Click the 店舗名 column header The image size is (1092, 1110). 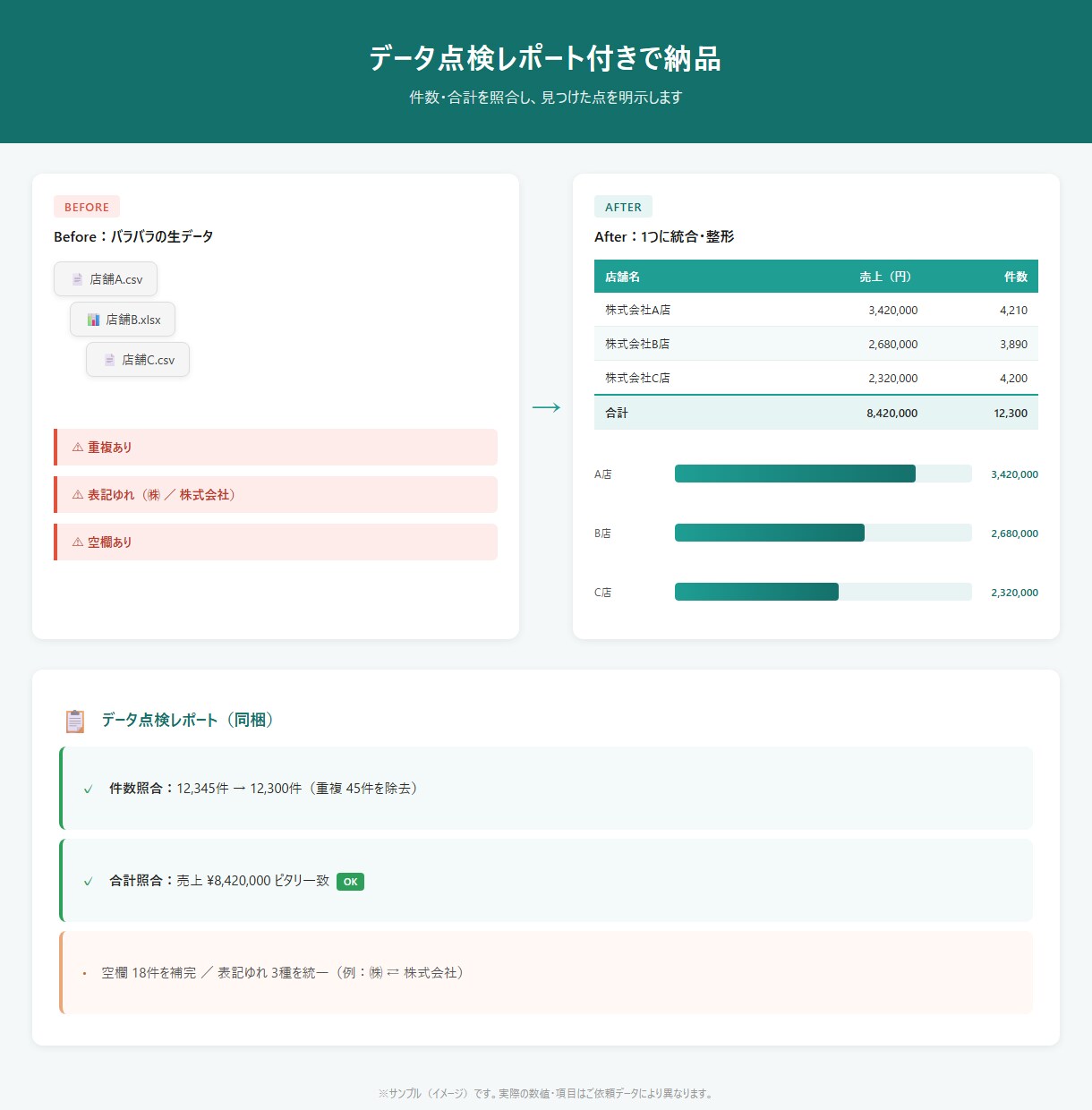tap(622, 277)
